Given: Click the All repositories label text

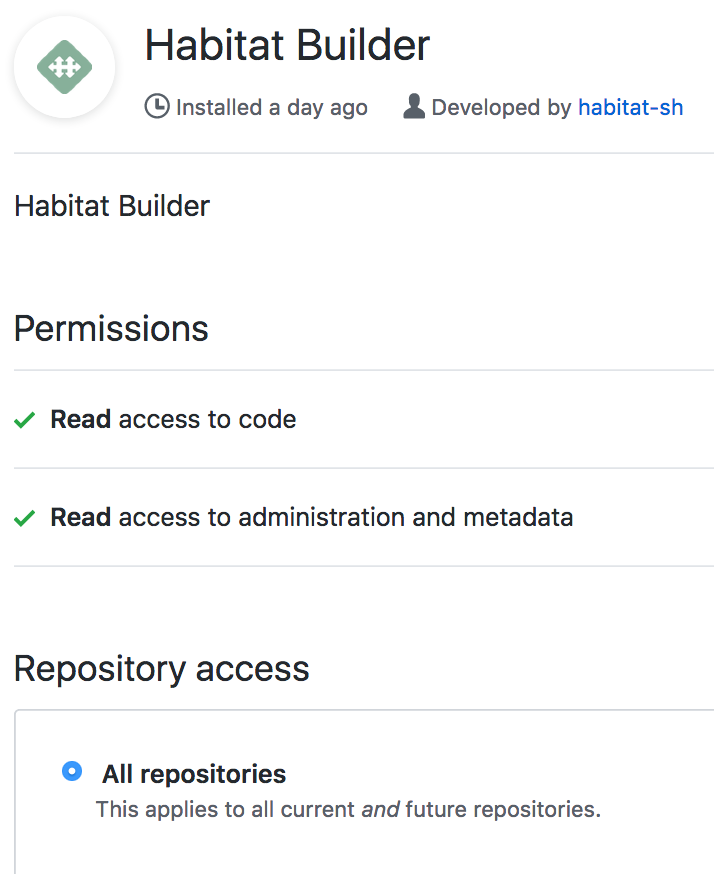Looking at the screenshot, I should [x=194, y=774].
